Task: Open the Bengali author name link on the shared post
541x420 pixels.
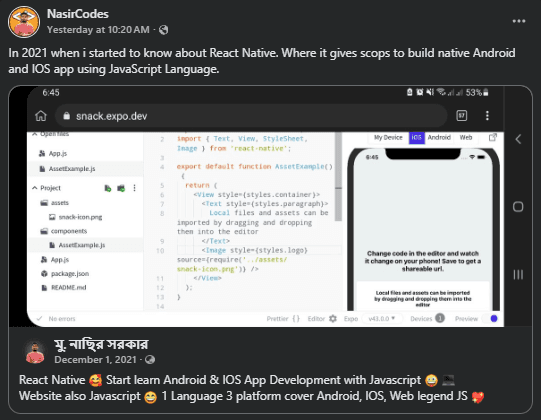Action: point(101,344)
